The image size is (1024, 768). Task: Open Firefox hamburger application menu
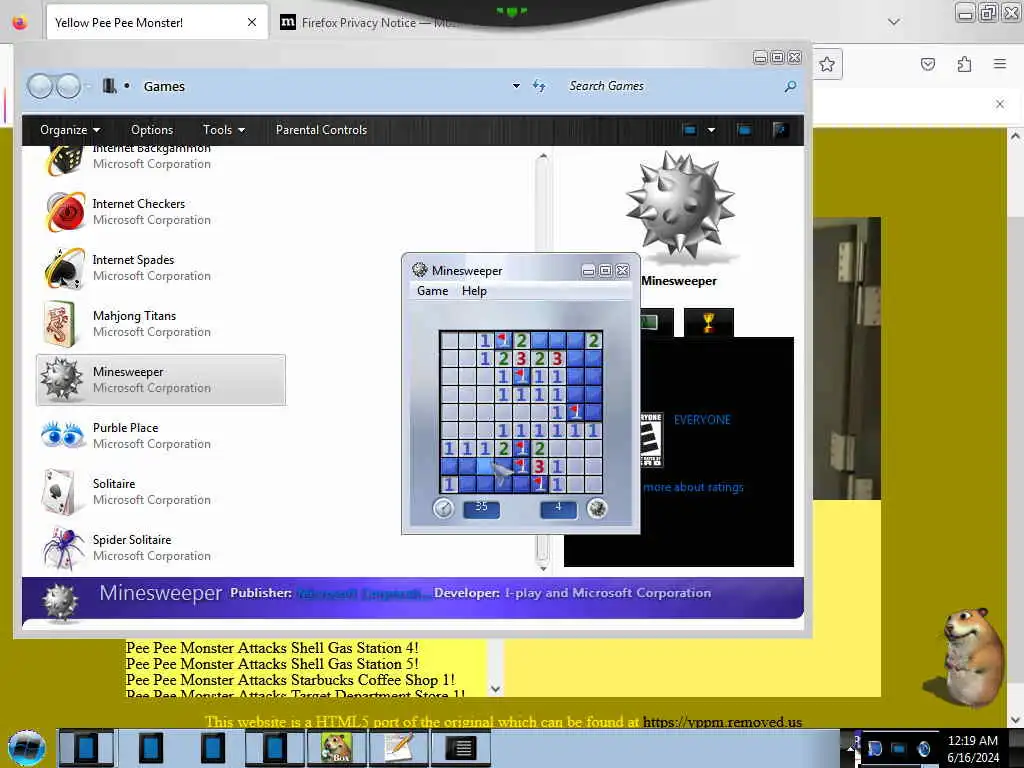[x=1000, y=64]
